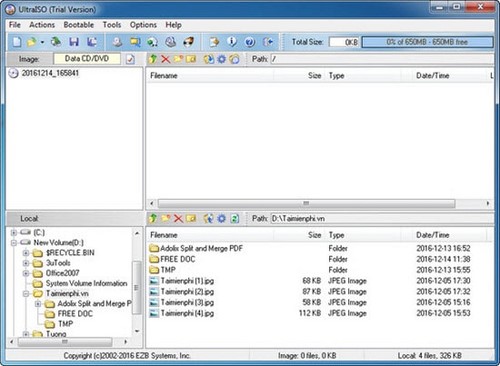Image resolution: width=500 pixels, height=366 pixels.
Task: Expand the Adolix Split and Merge tree node
Action: 38,304
